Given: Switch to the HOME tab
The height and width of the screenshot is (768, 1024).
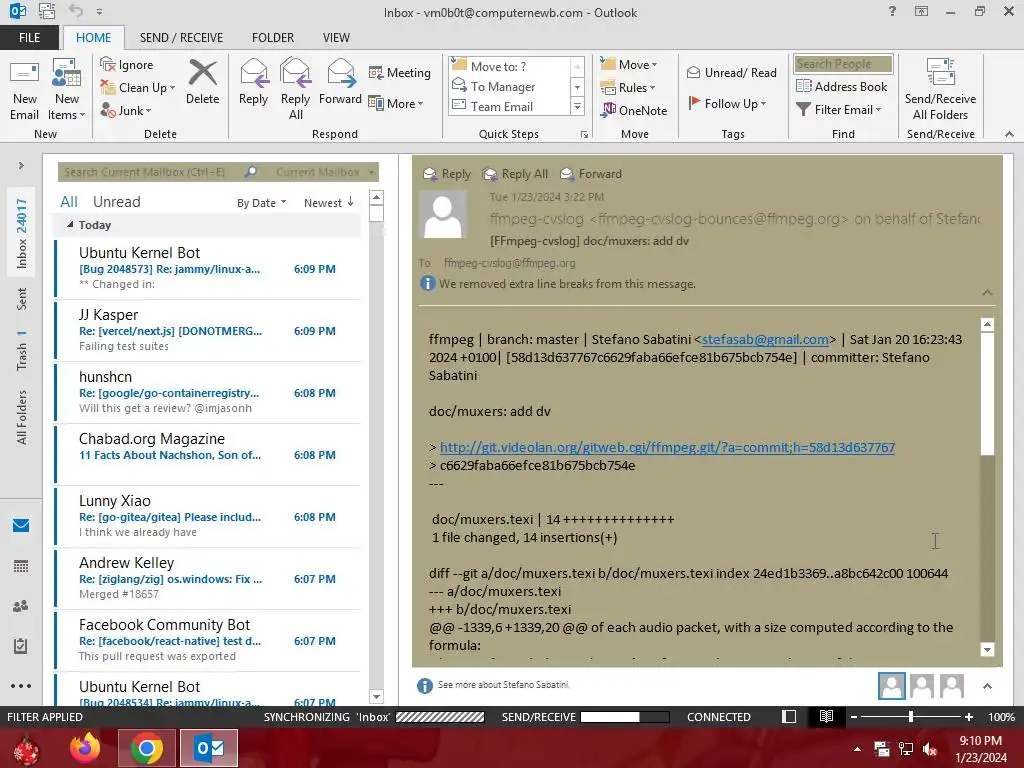Looking at the screenshot, I should pos(93,38).
